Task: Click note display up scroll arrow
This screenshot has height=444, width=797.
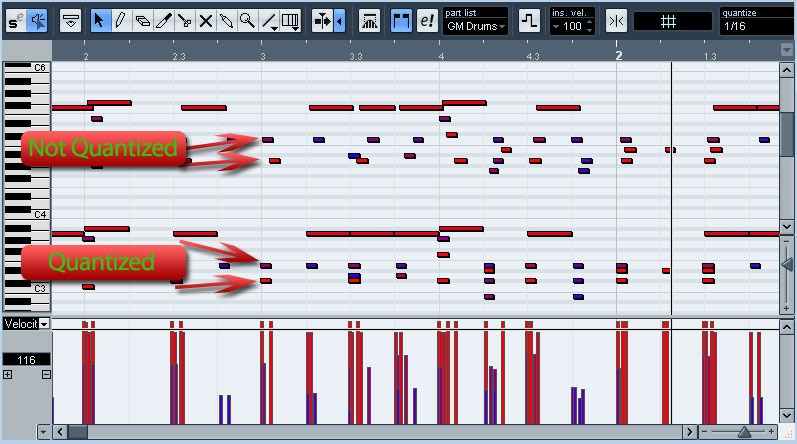Action: coord(786,70)
